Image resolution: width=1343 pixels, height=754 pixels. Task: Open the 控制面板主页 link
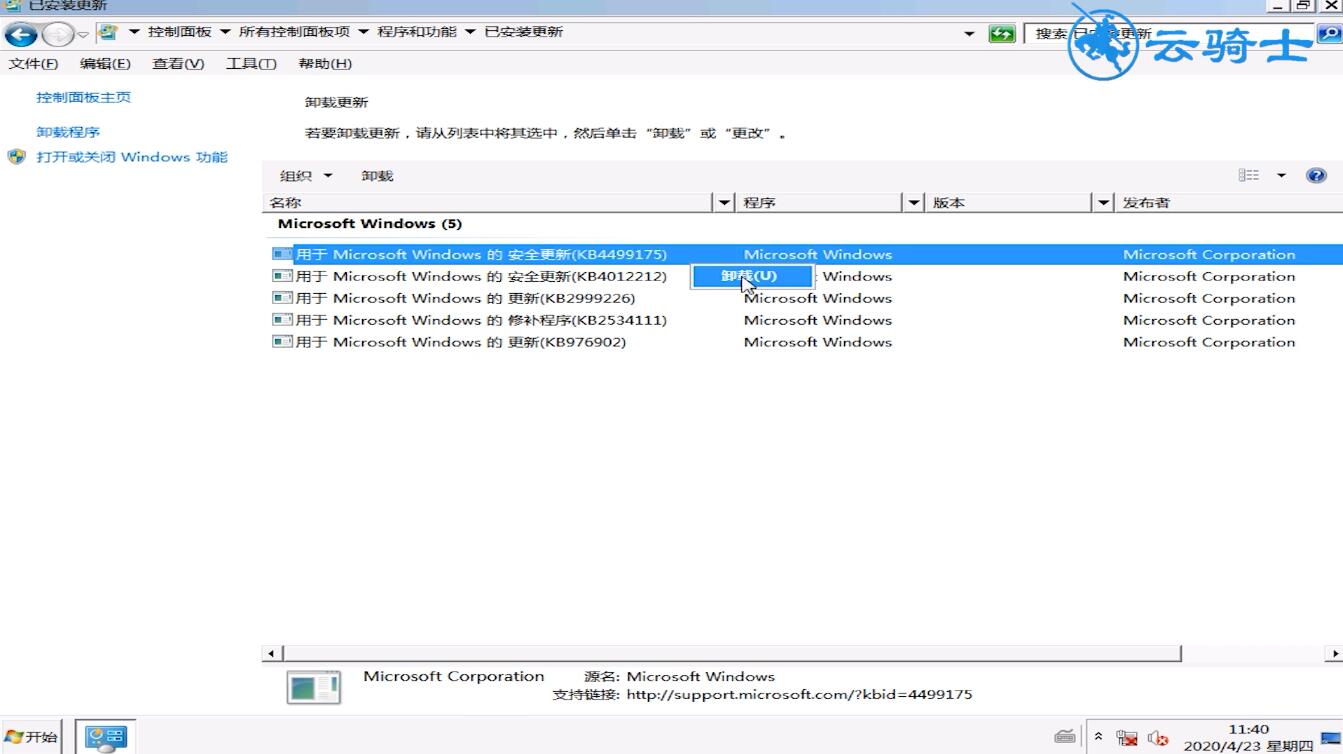pyautogui.click(x=84, y=98)
